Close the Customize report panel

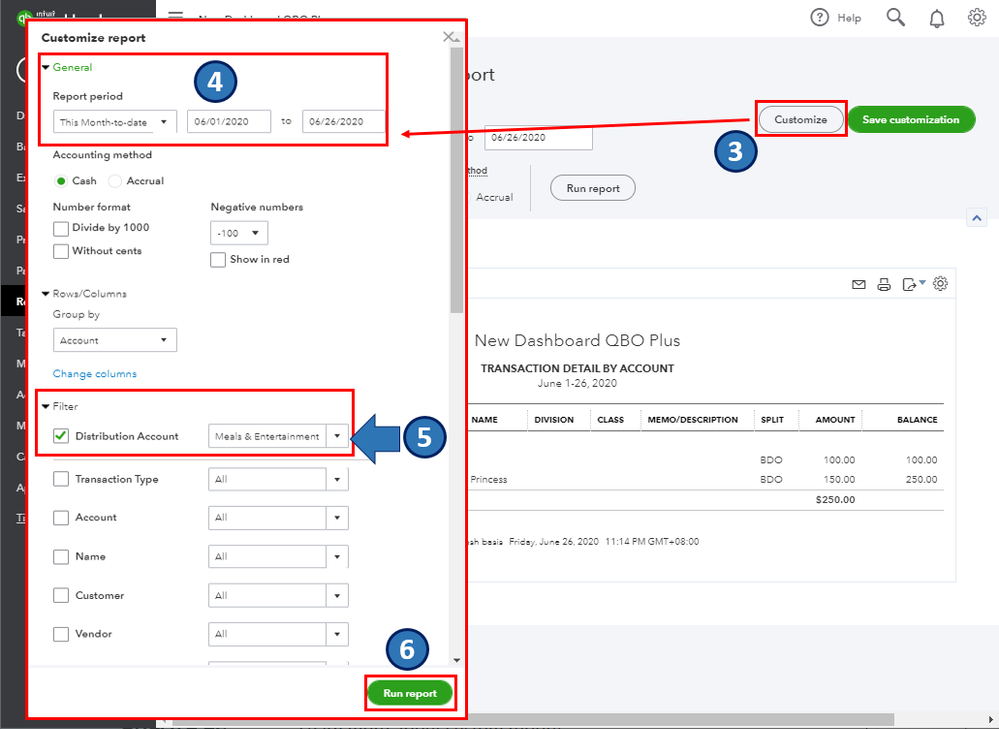[449, 37]
